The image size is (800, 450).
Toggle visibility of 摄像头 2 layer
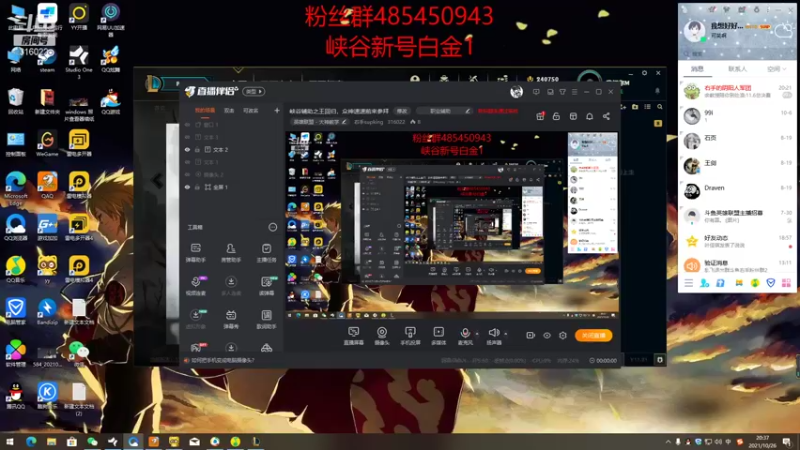(x=187, y=174)
